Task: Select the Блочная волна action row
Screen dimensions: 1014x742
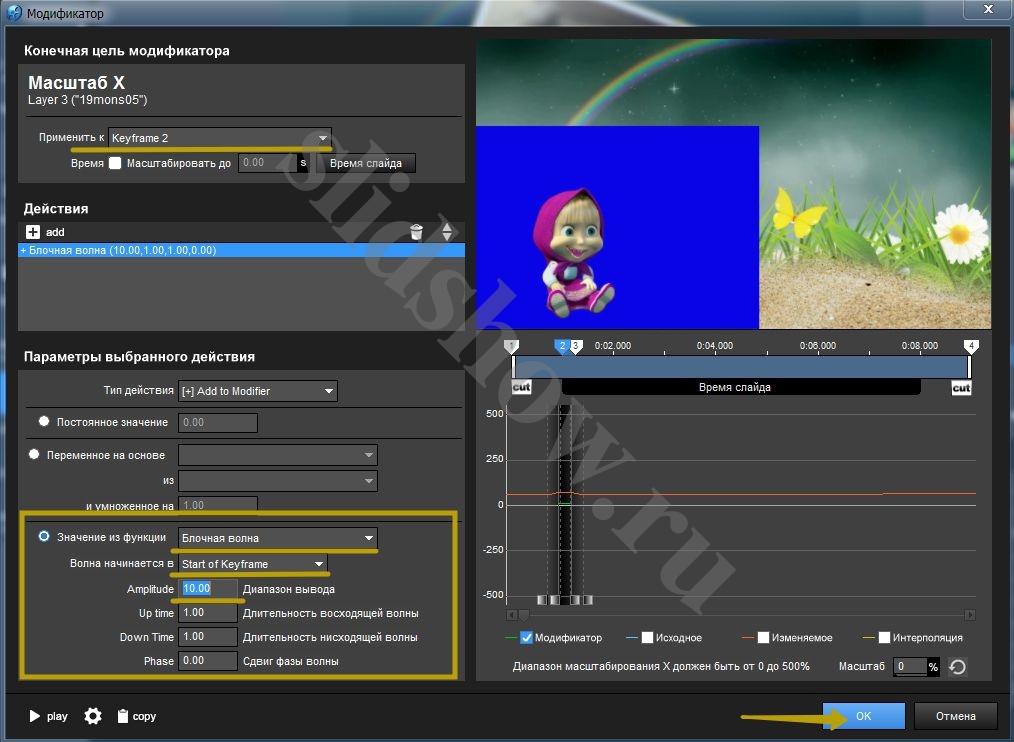Action: 241,250
